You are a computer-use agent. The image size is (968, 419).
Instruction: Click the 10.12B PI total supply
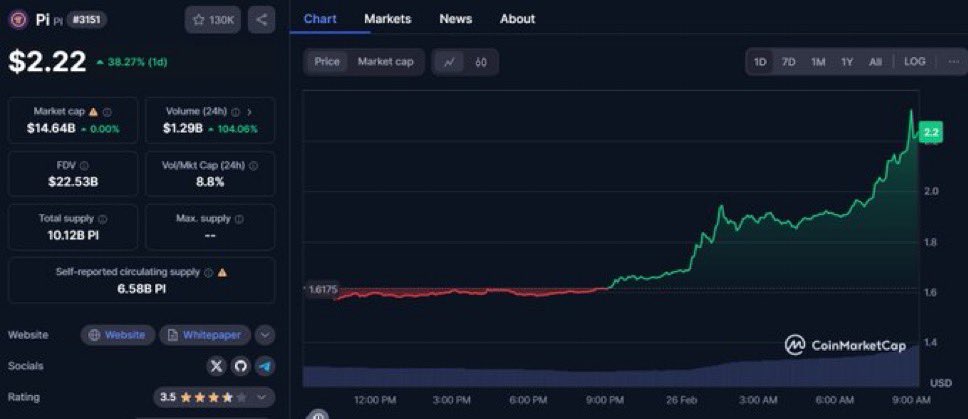(x=73, y=235)
